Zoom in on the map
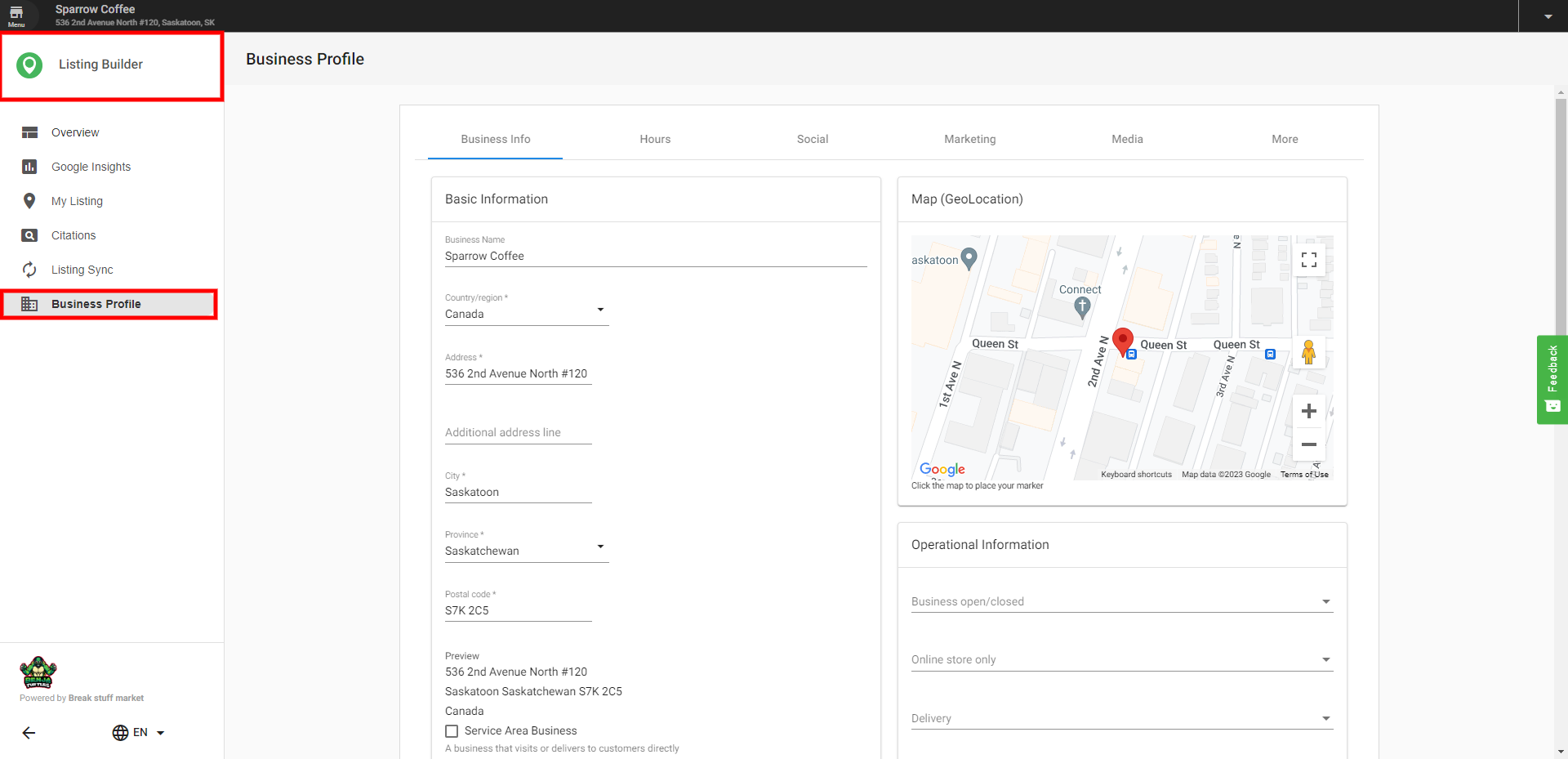1568x759 pixels. pos(1309,411)
